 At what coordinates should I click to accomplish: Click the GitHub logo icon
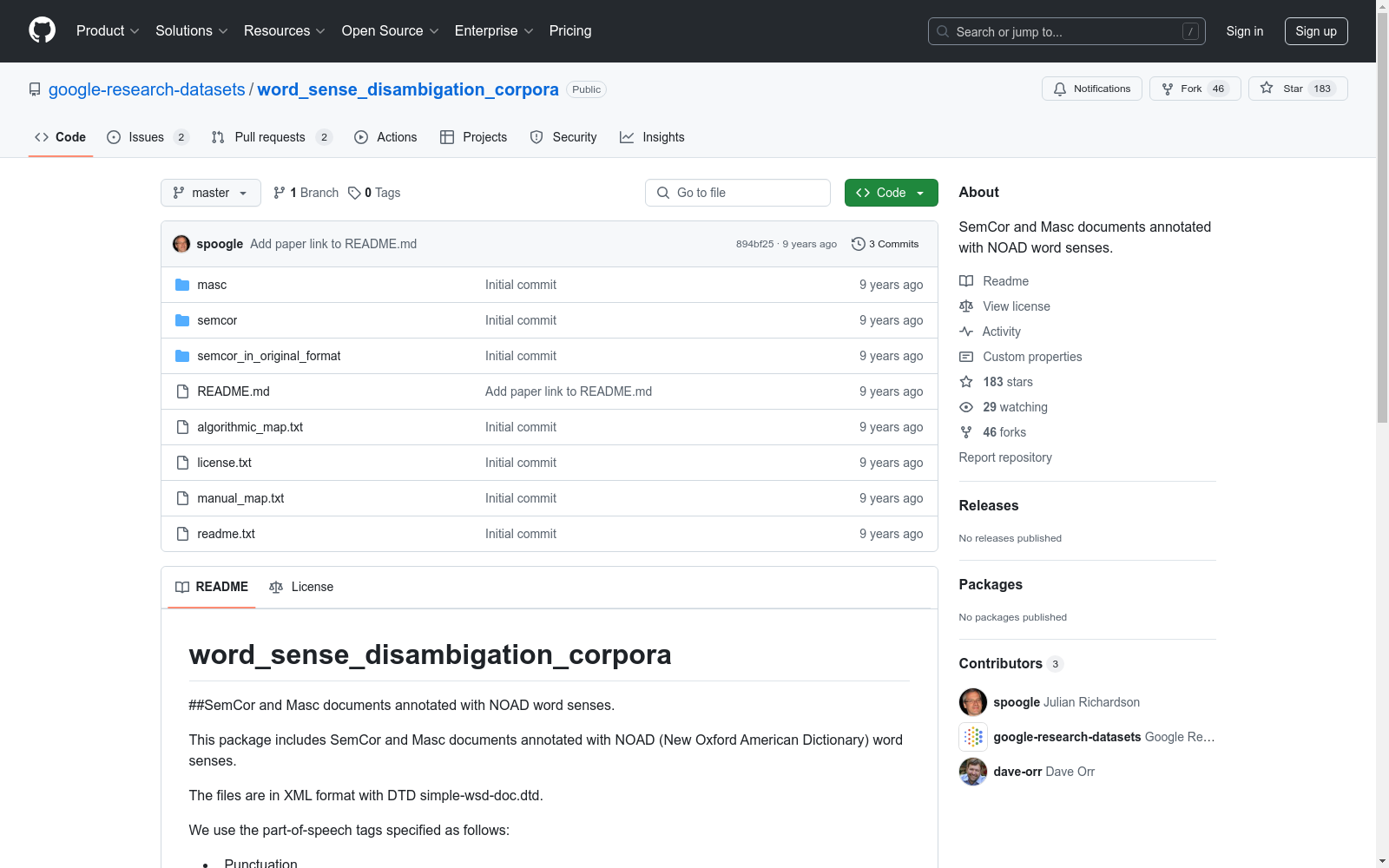[x=42, y=30]
